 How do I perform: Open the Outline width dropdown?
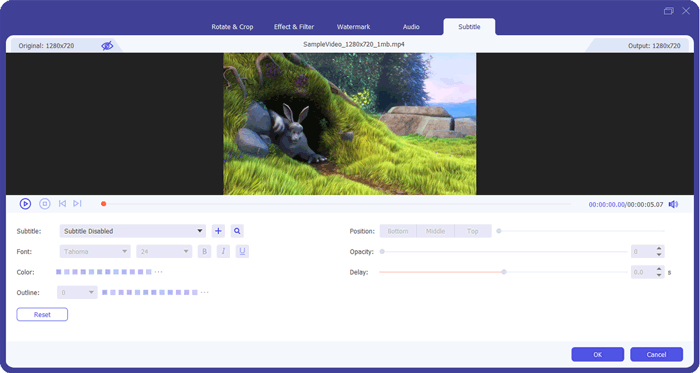click(77, 293)
